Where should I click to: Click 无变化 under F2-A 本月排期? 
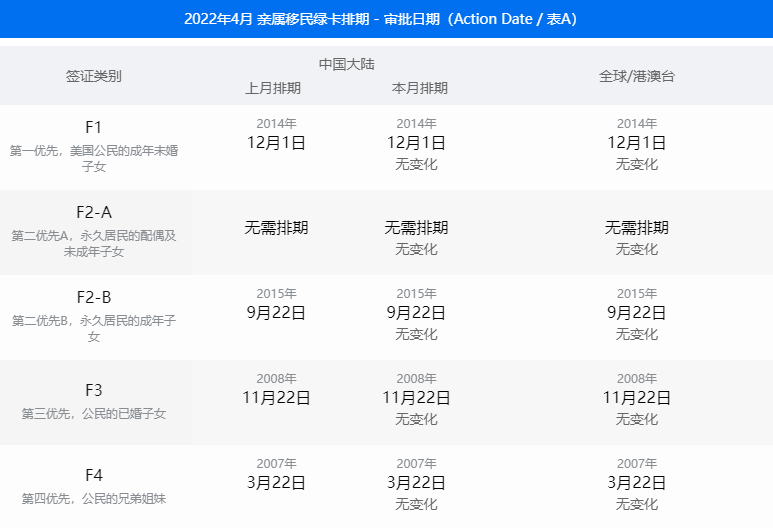tap(416, 249)
